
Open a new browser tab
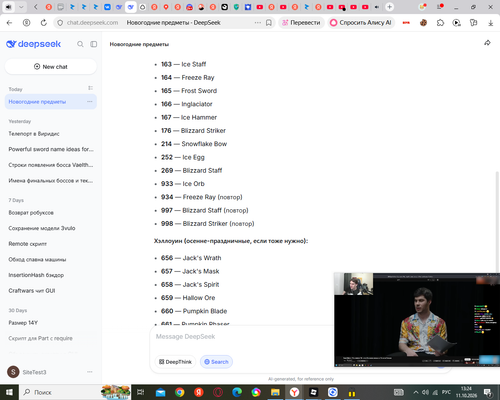coord(389,7)
